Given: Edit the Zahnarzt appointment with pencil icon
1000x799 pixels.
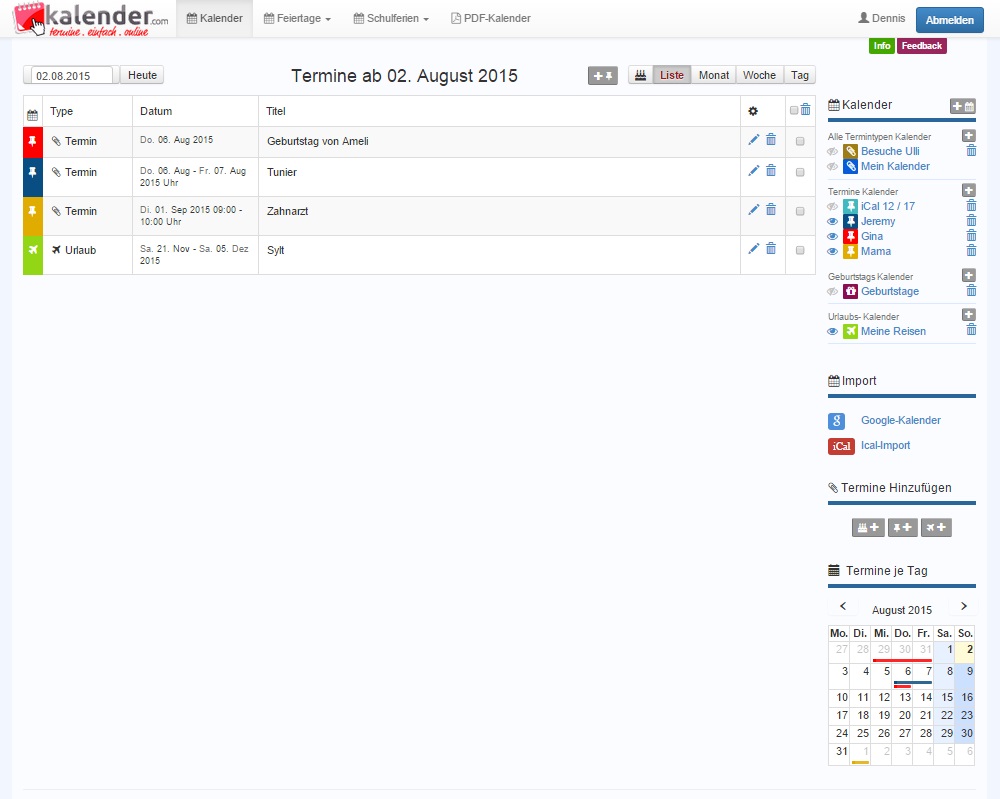Looking at the screenshot, I should pyautogui.click(x=753, y=211).
